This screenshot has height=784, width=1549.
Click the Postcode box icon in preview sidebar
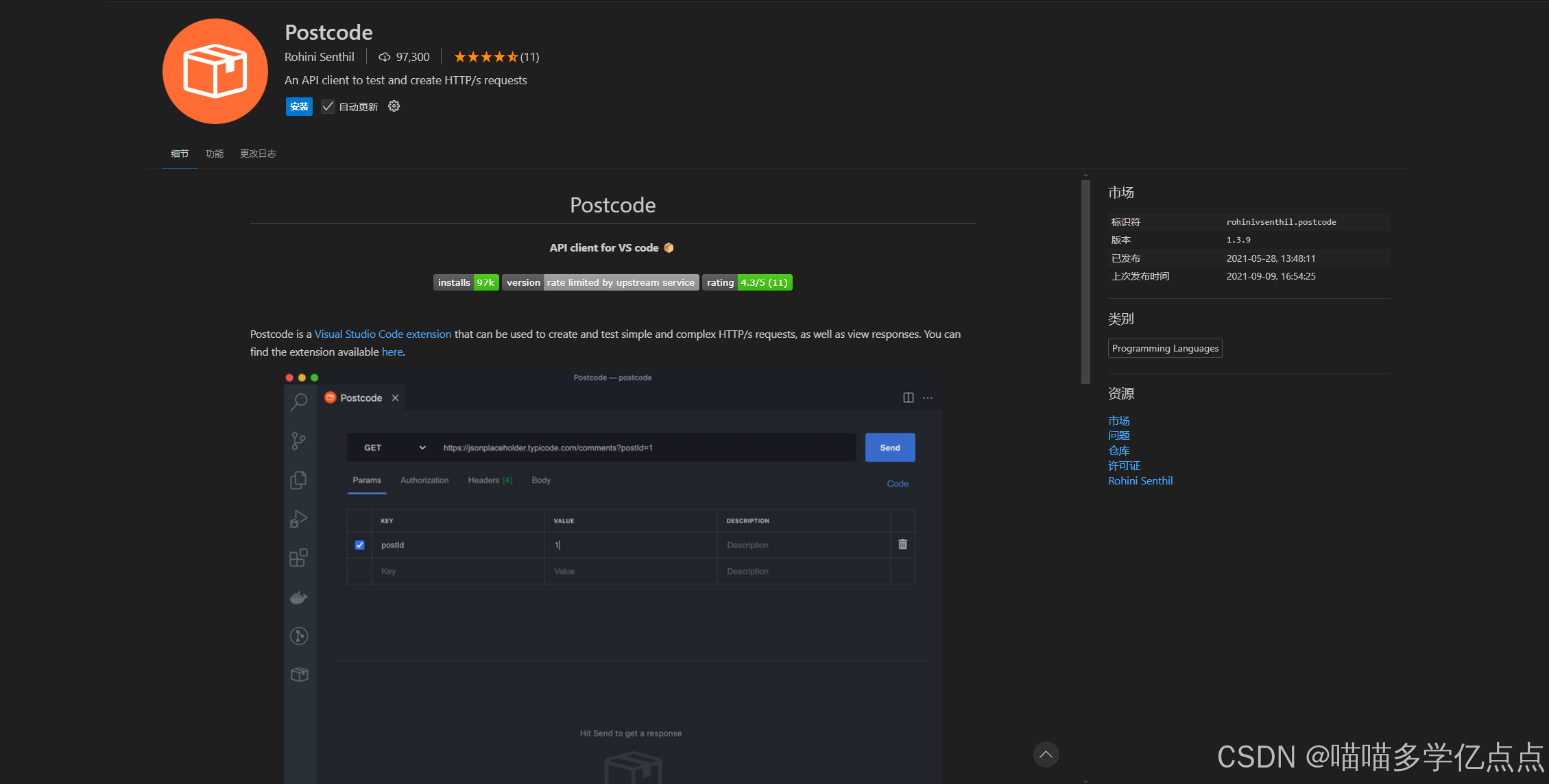click(x=300, y=675)
